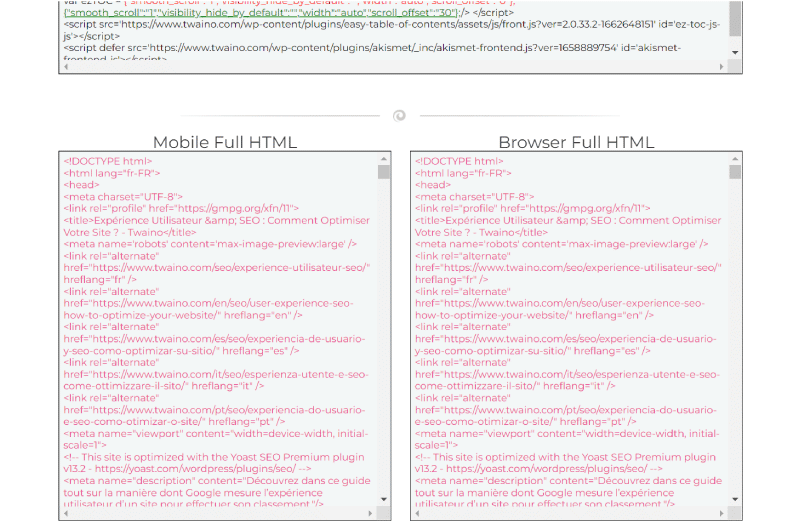Click the hreflang="es" alternate line in Browser pane
Viewport: 800px width, 530px height.
(566, 339)
